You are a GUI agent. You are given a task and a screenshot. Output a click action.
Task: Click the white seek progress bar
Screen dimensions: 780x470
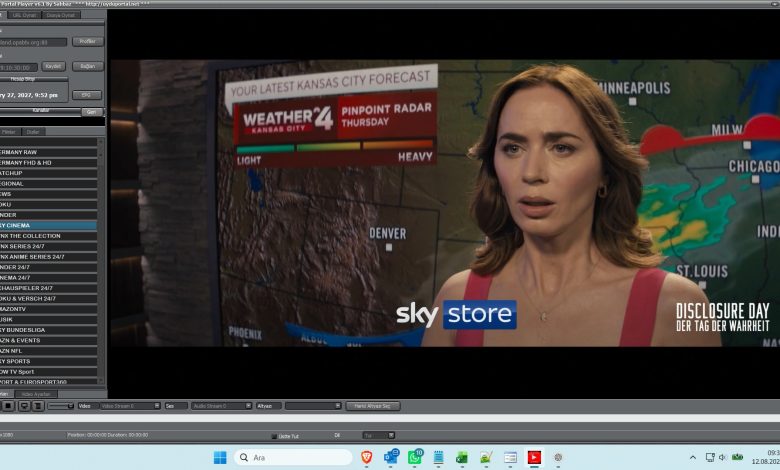(x=390, y=418)
